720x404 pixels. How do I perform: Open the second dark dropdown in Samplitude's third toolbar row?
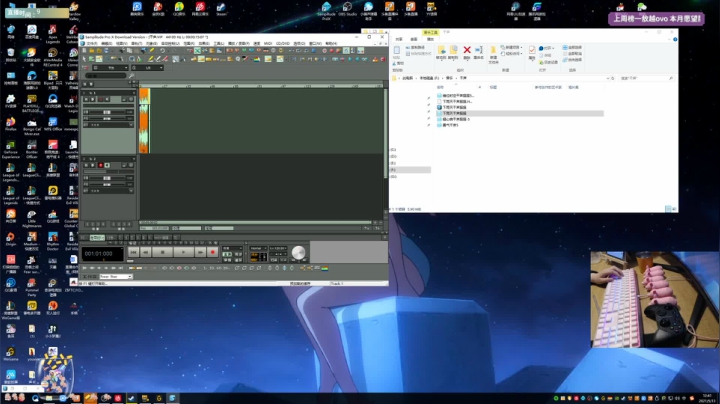coord(147,68)
